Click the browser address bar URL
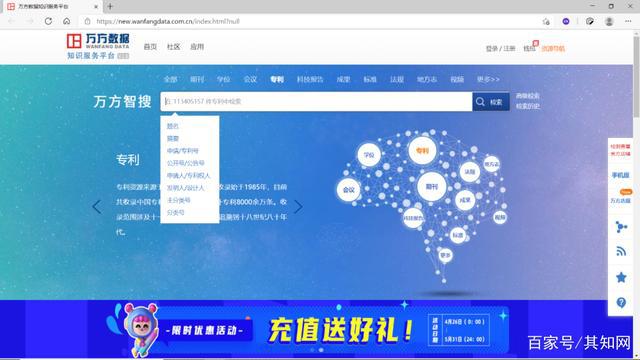This screenshot has height=360, width=640. 168,21
